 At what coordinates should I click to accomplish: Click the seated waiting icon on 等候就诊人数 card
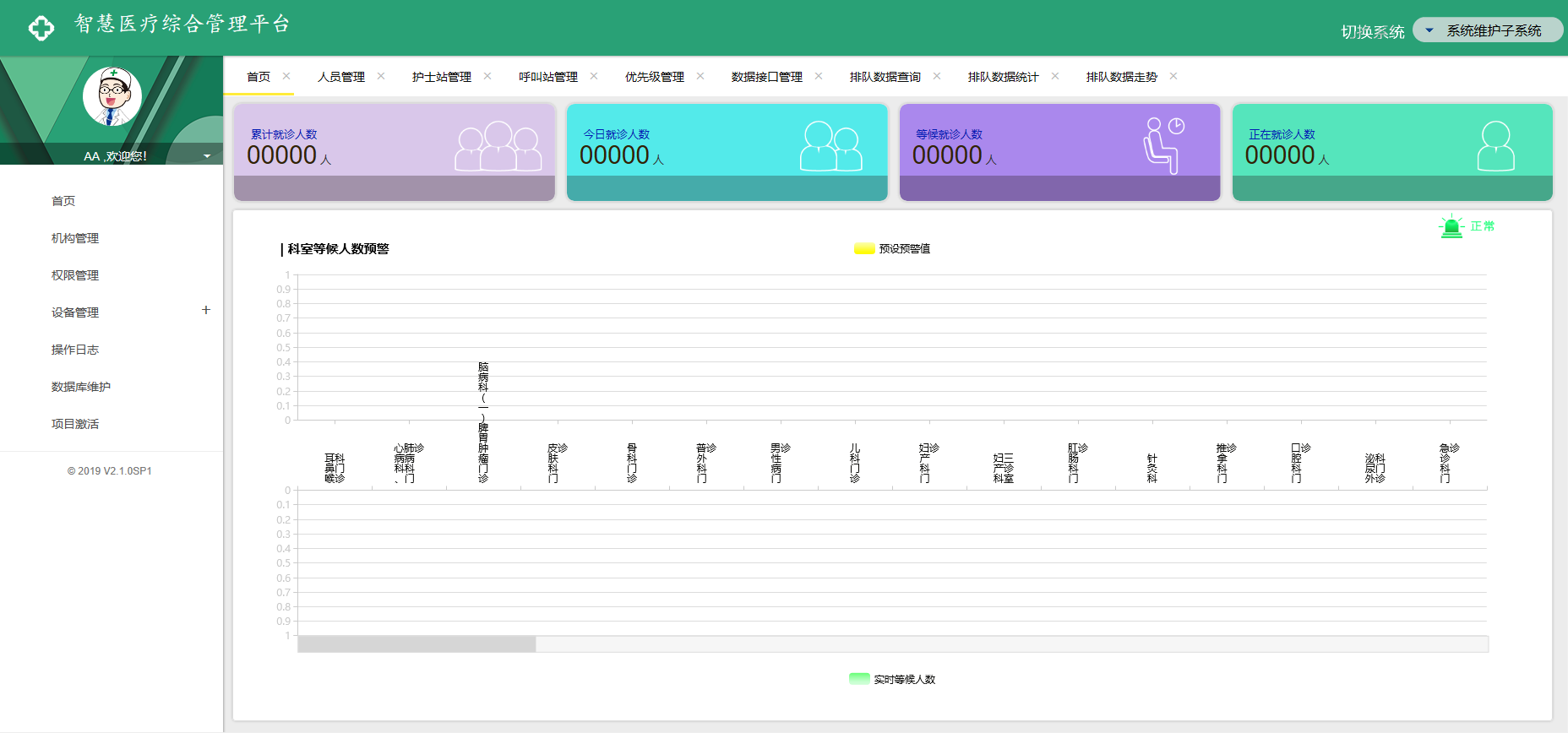point(1163,145)
